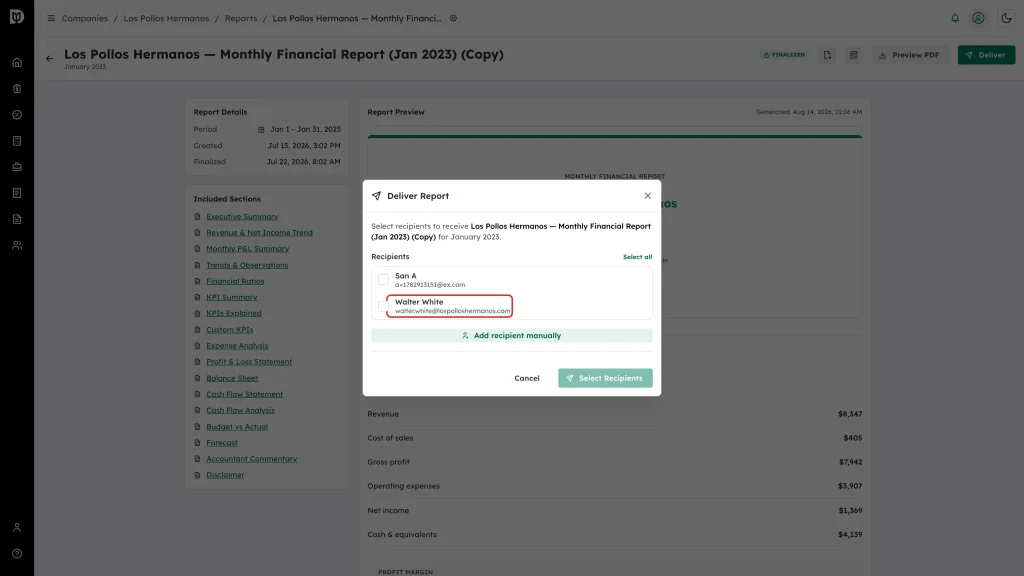Open the Custom KPIs link
The image size is (1024, 576).
point(229,330)
